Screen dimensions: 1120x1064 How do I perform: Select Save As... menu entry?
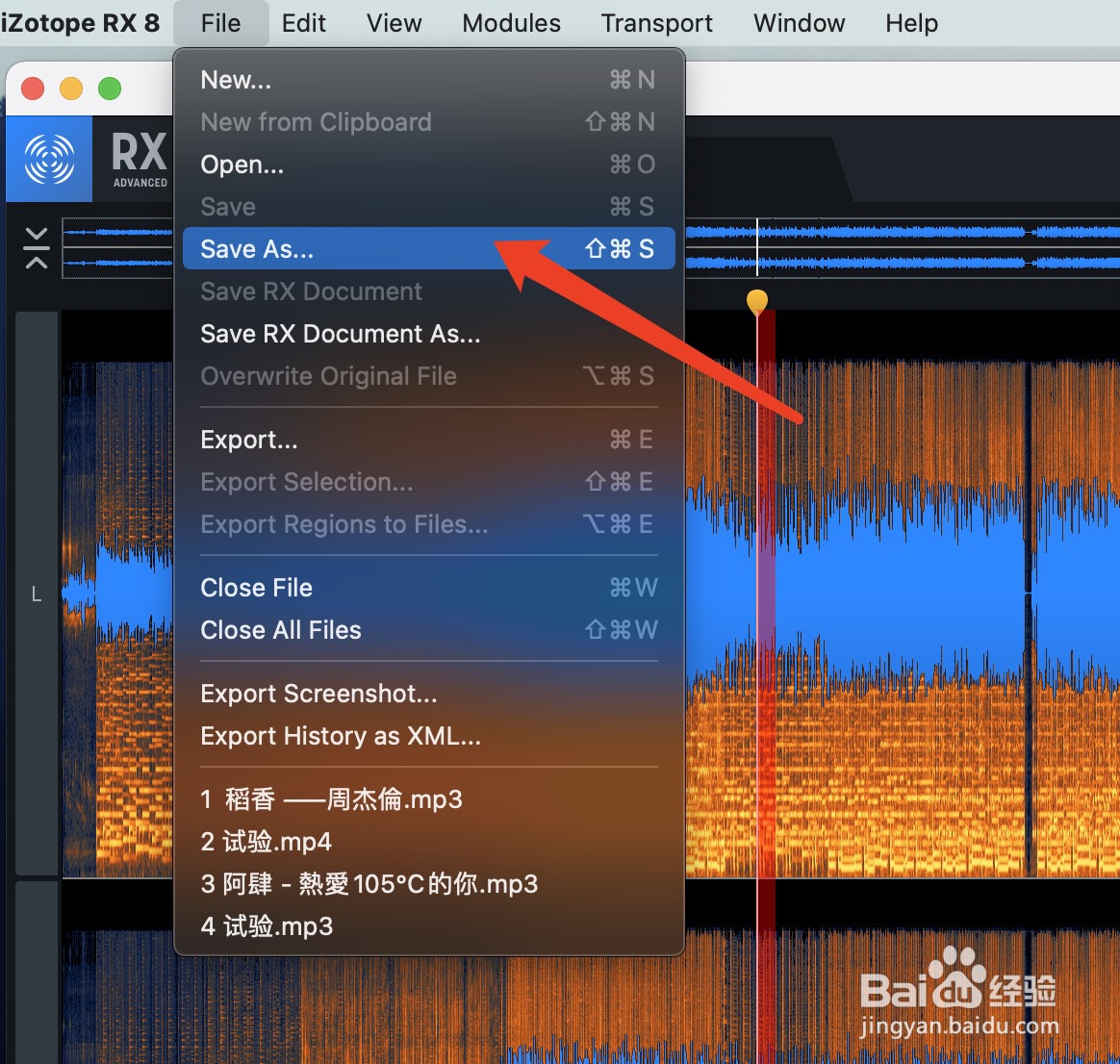(428, 248)
